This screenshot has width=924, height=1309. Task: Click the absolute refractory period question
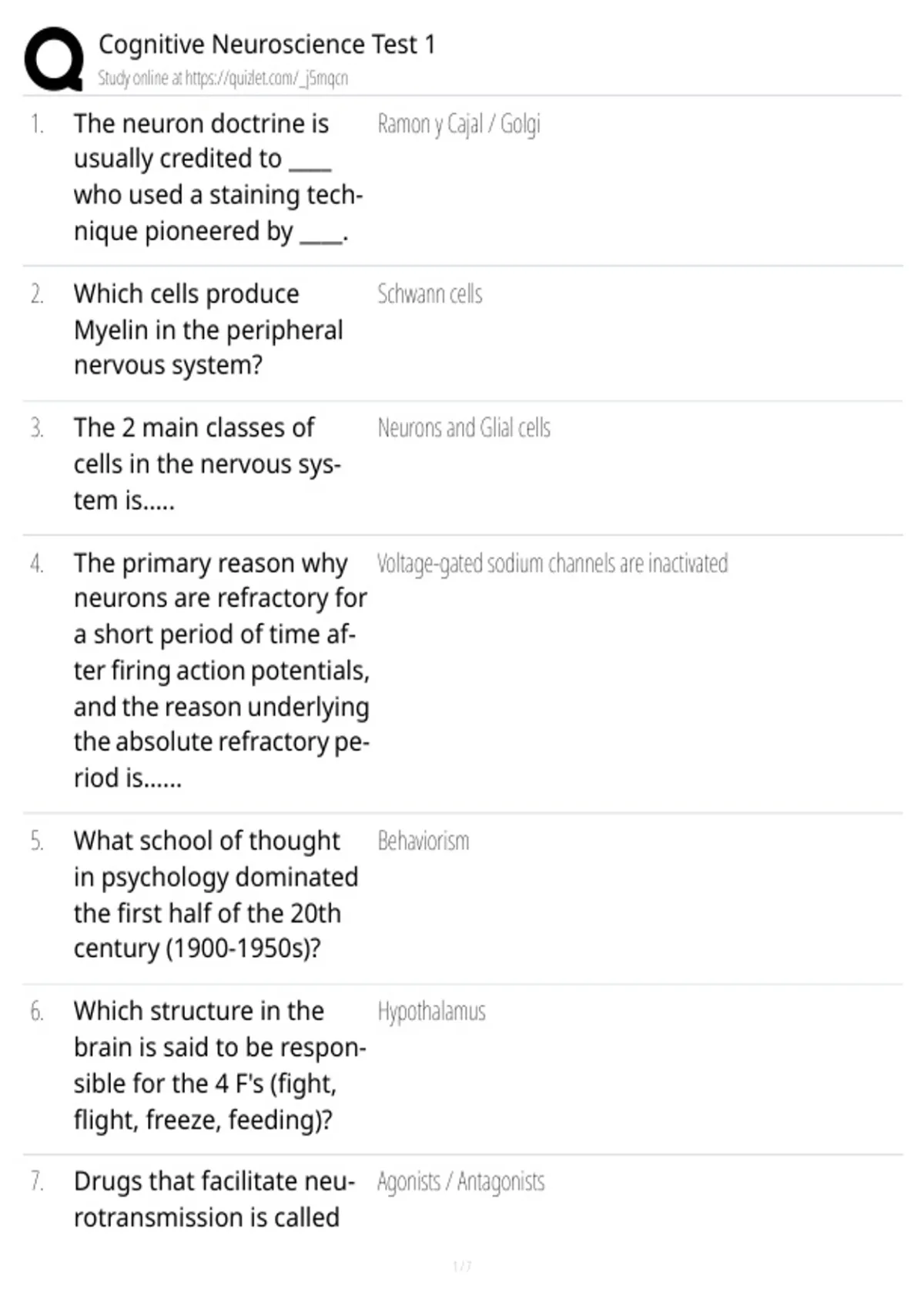[x=221, y=670]
